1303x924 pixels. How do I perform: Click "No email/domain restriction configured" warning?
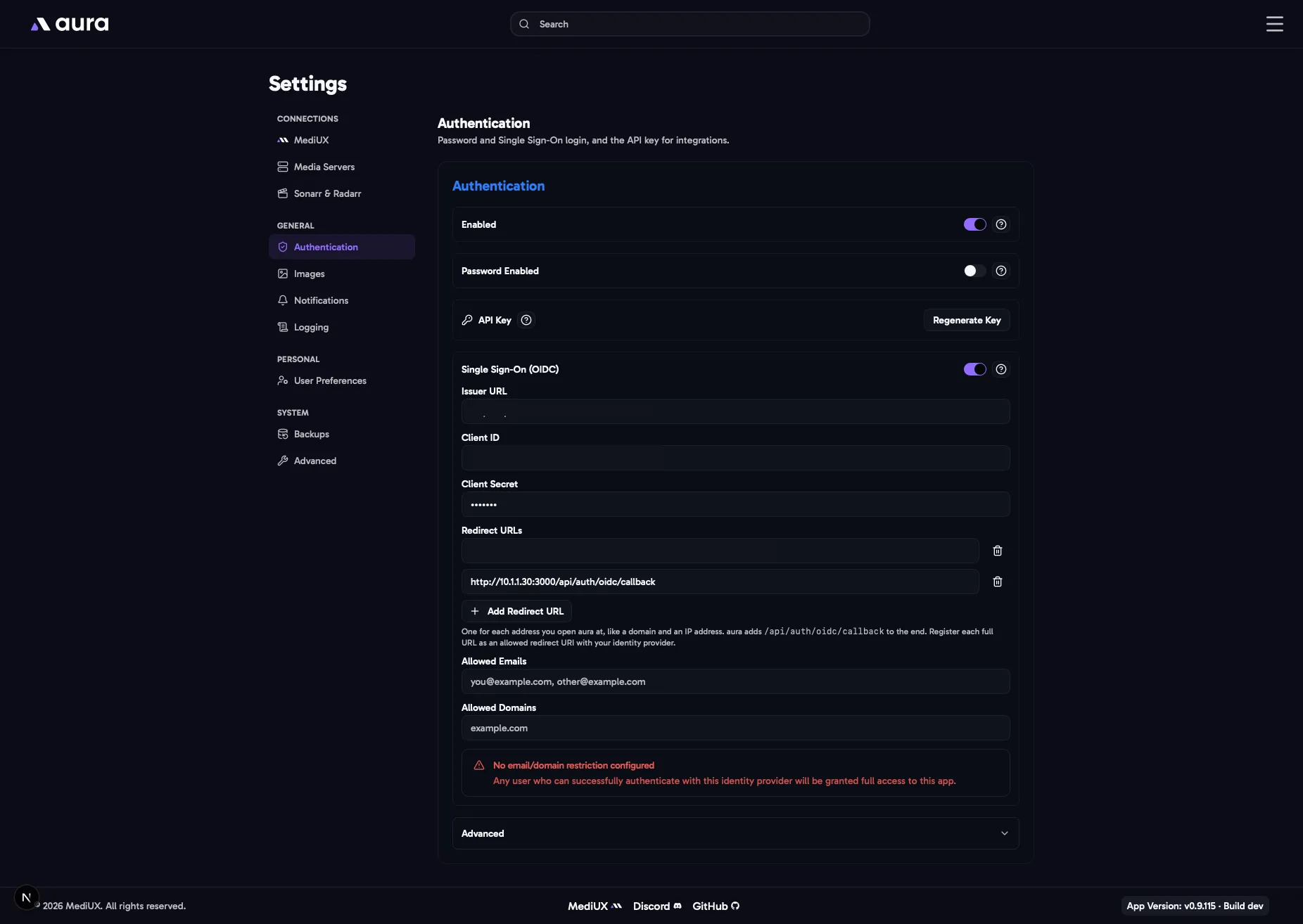[573, 765]
